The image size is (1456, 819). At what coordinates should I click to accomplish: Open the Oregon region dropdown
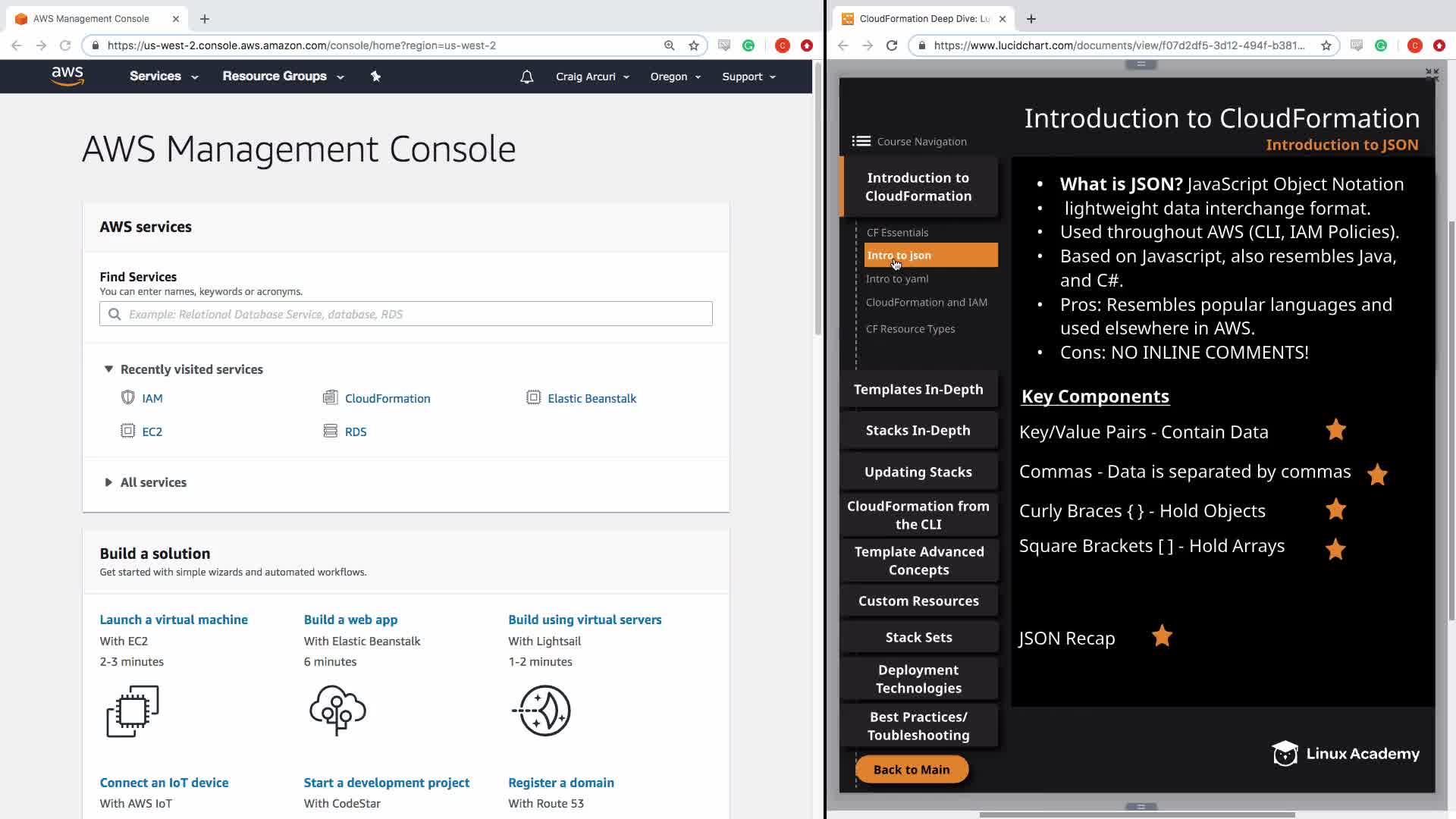coord(675,77)
